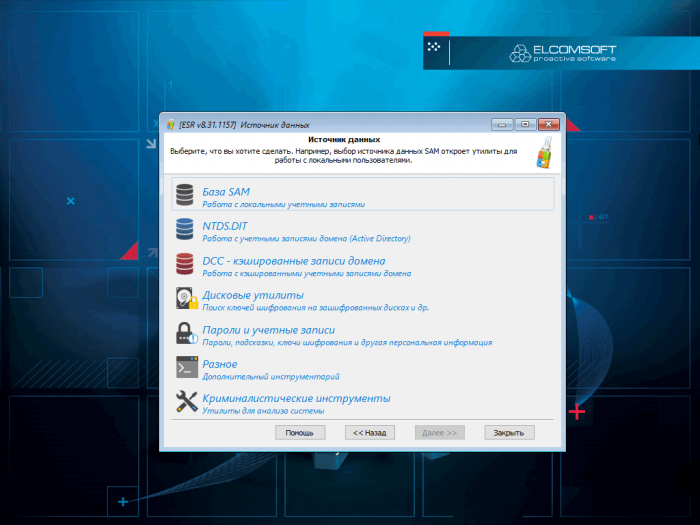Click the terminal console icon for Разное

click(186, 368)
